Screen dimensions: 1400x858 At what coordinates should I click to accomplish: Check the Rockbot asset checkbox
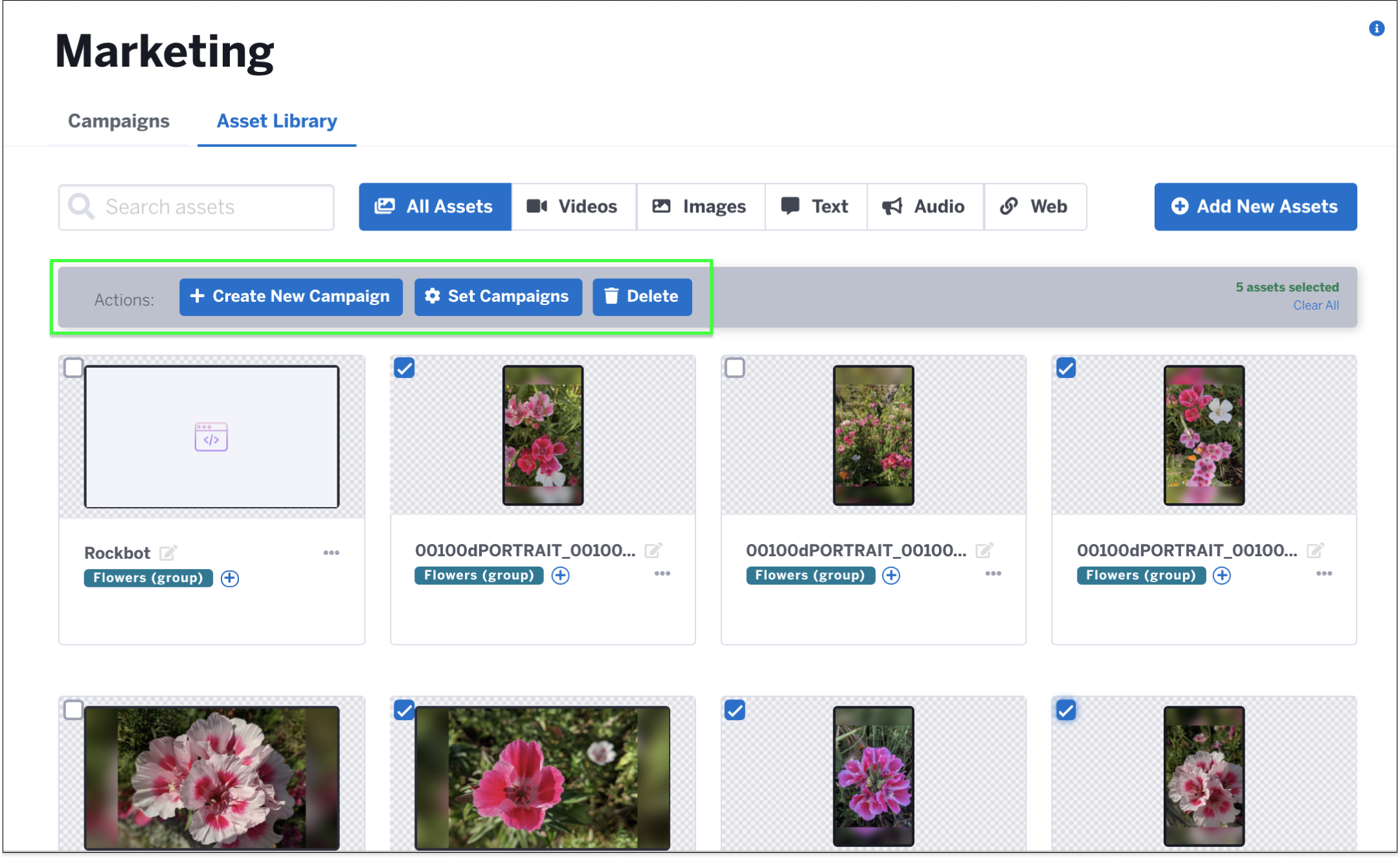(74, 368)
